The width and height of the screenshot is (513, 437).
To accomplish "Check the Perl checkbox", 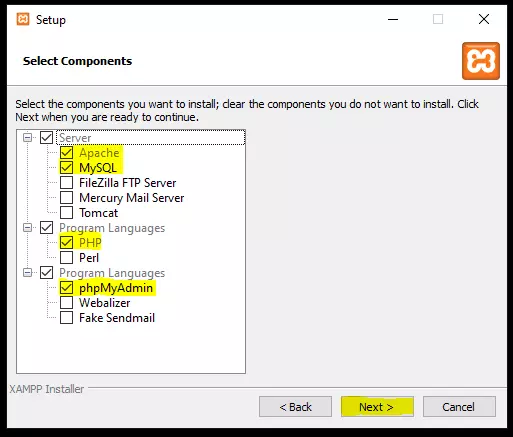I will tap(66, 258).
